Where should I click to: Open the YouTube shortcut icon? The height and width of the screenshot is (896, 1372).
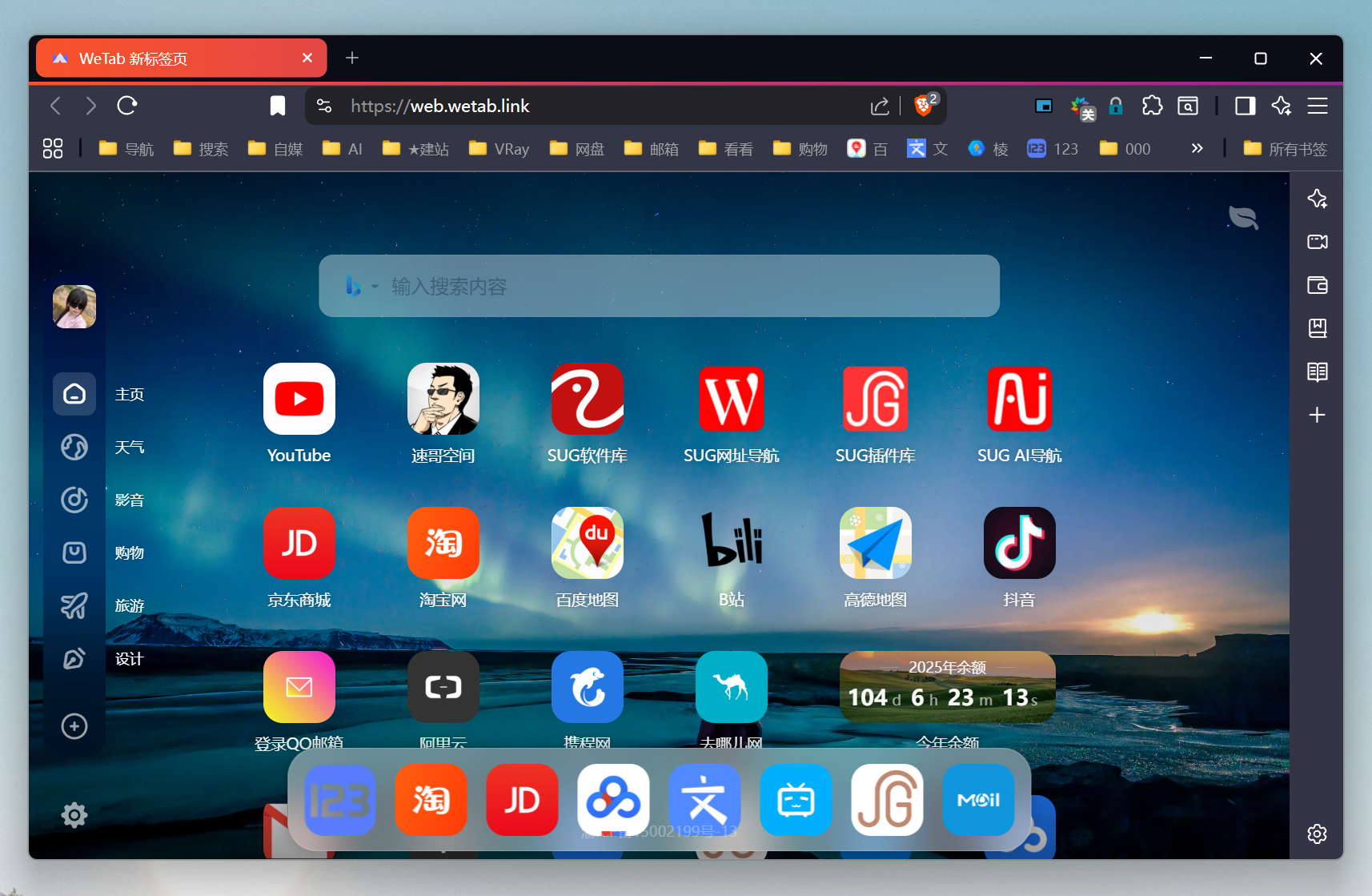click(299, 399)
